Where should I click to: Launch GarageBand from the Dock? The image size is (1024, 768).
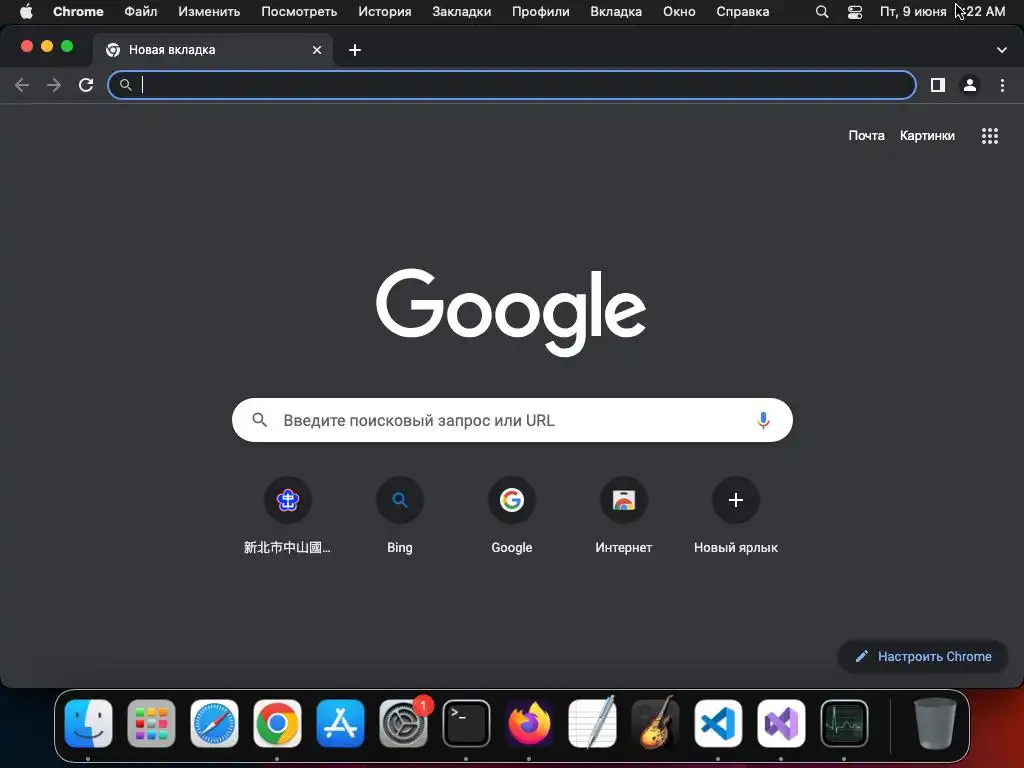pos(655,722)
